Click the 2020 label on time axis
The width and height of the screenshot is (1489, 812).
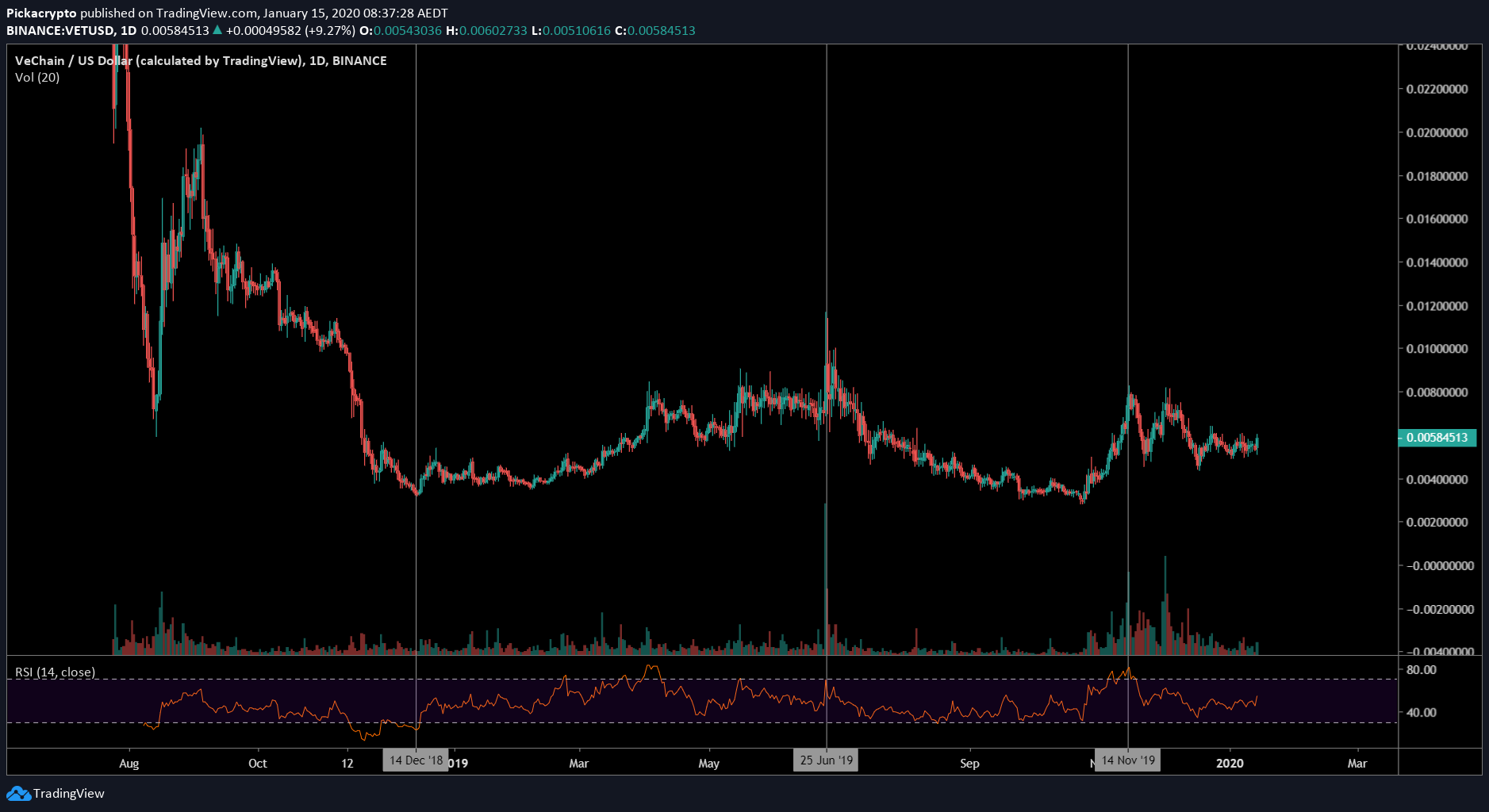tap(1230, 764)
